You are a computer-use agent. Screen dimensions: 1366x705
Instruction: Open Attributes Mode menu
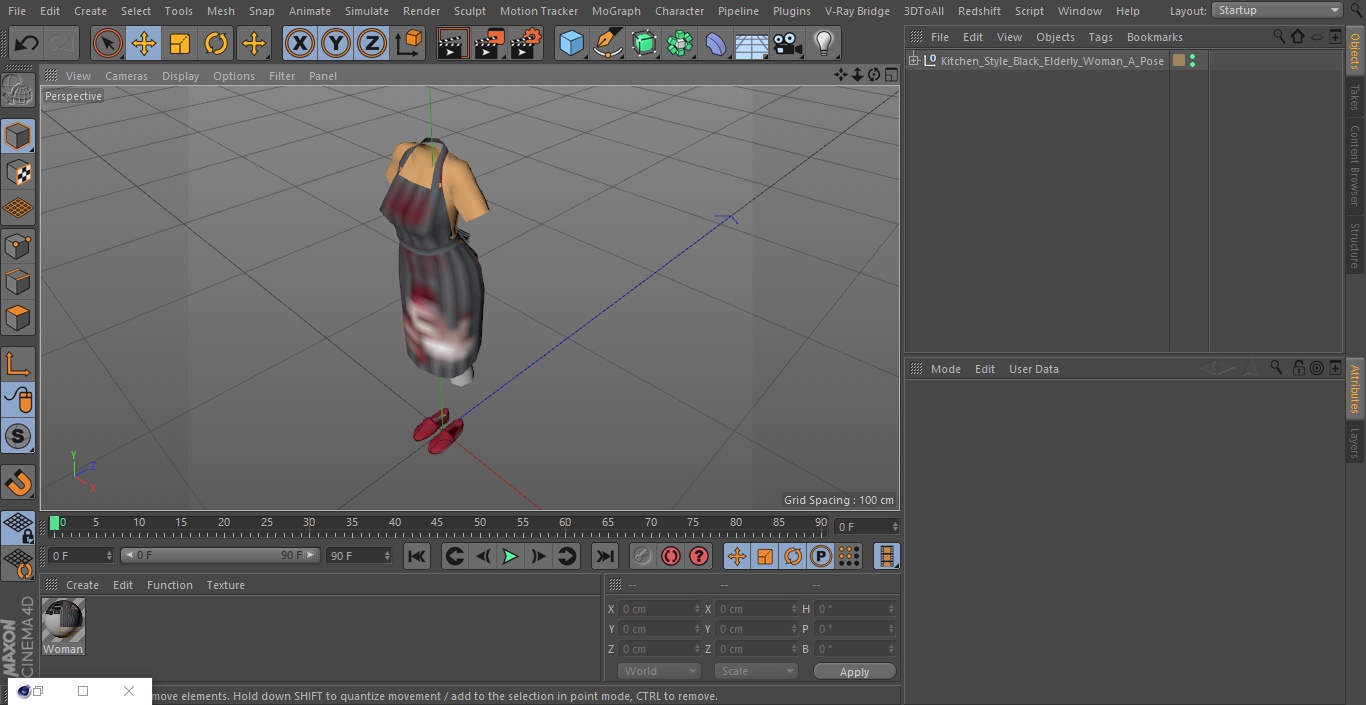(x=945, y=369)
